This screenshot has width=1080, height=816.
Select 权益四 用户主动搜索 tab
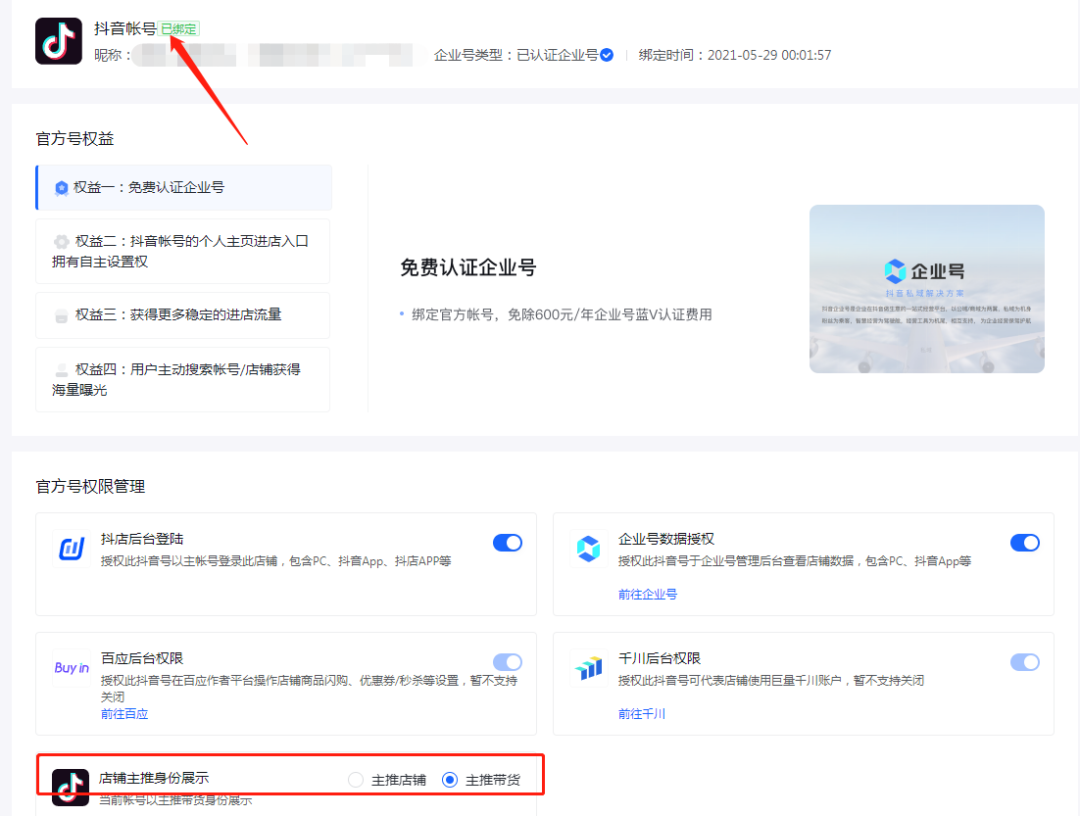[183, 379]
